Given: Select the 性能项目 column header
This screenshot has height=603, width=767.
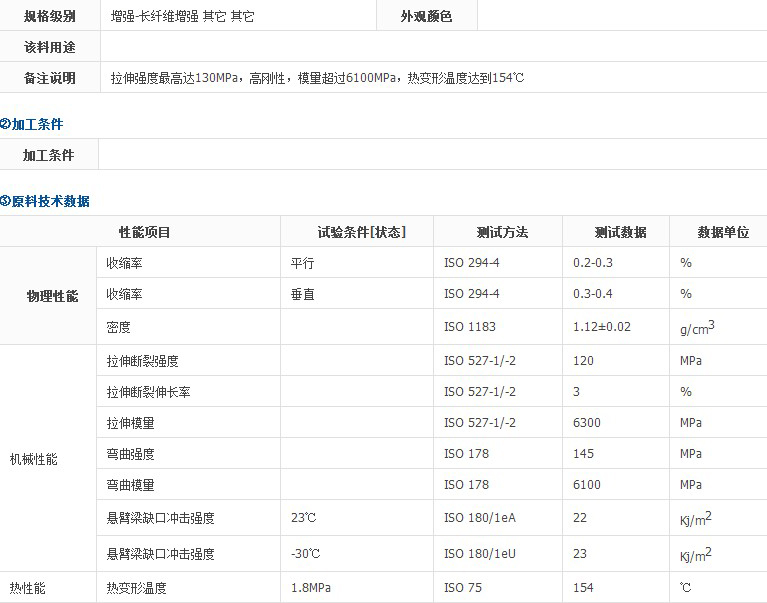Looking at the screenshot, I should [145, 232].
